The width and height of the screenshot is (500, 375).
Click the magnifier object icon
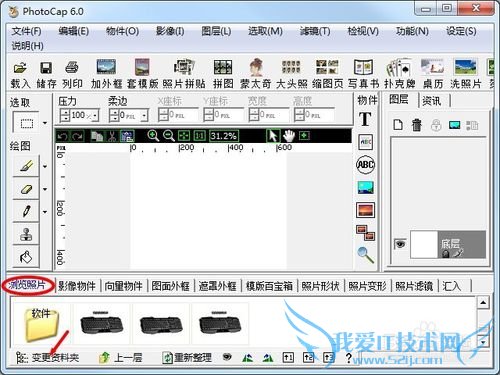(366, 255)
